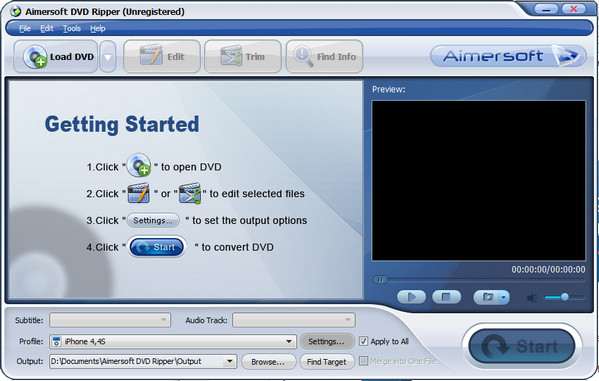The width and height of the screenshot is (599, 381).
Task: Toggle the Apply to All checkbox
Action: [x=363, y=341]
